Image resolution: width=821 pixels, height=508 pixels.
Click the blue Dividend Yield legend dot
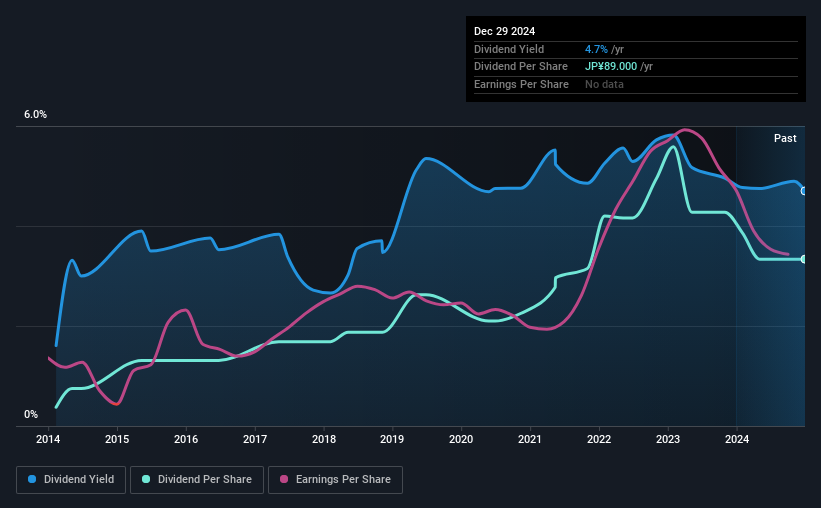pos(32,479)
